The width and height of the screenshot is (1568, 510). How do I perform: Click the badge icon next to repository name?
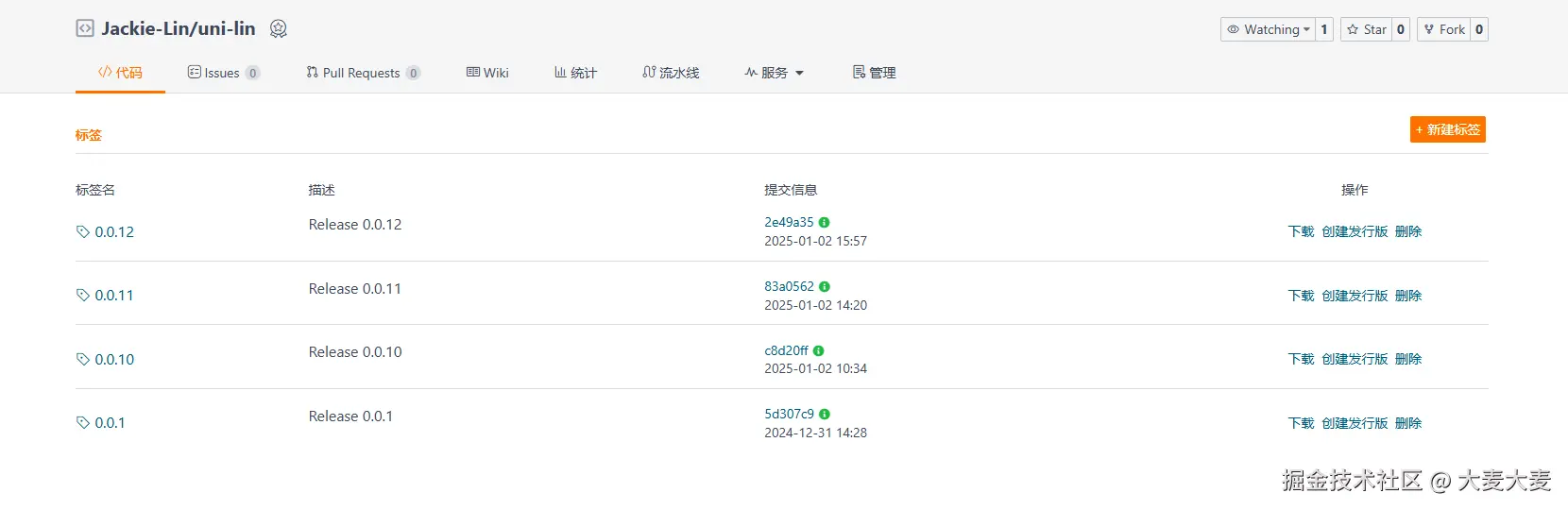[x=278, y=29]
